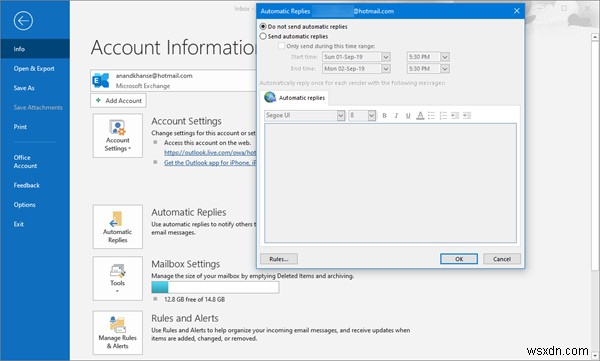The width and height of the screenshot is (600, 361).
Task: Open the Automatic Replies tile
Action: point(117,227)
